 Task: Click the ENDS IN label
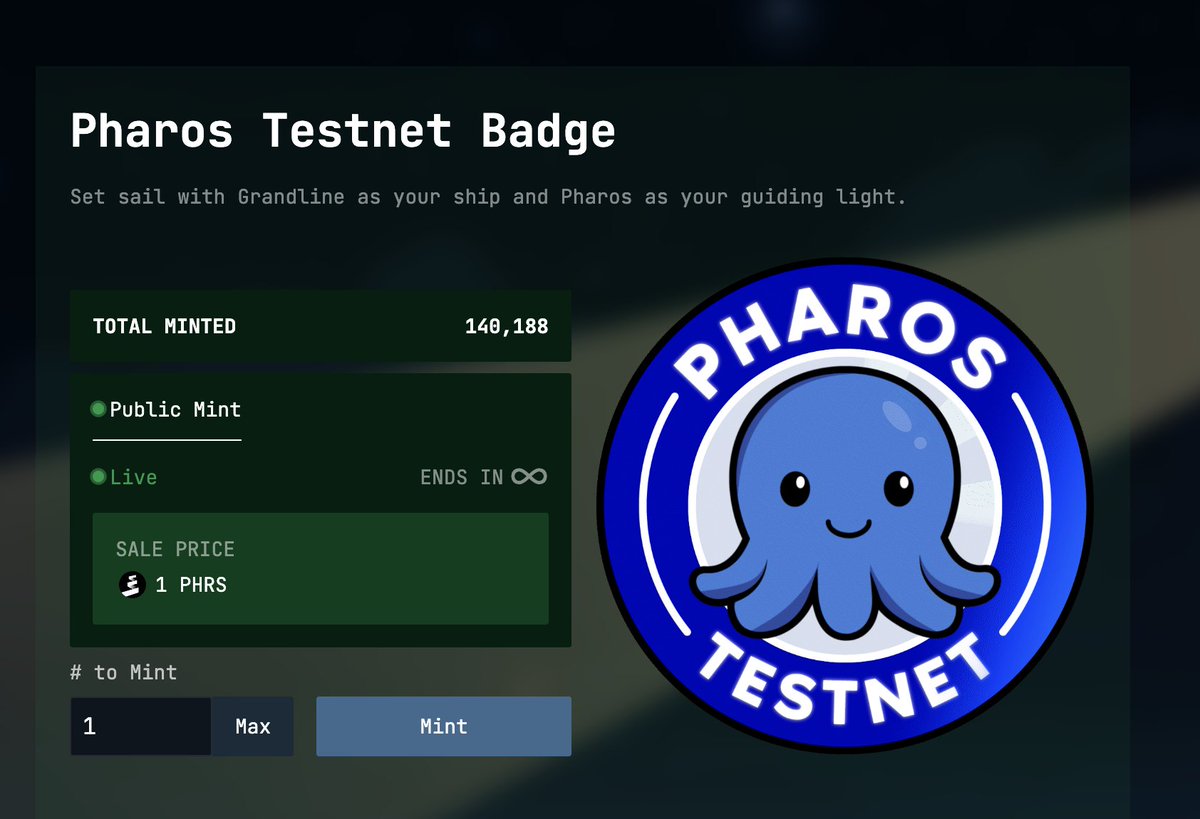tap(462, 477)
